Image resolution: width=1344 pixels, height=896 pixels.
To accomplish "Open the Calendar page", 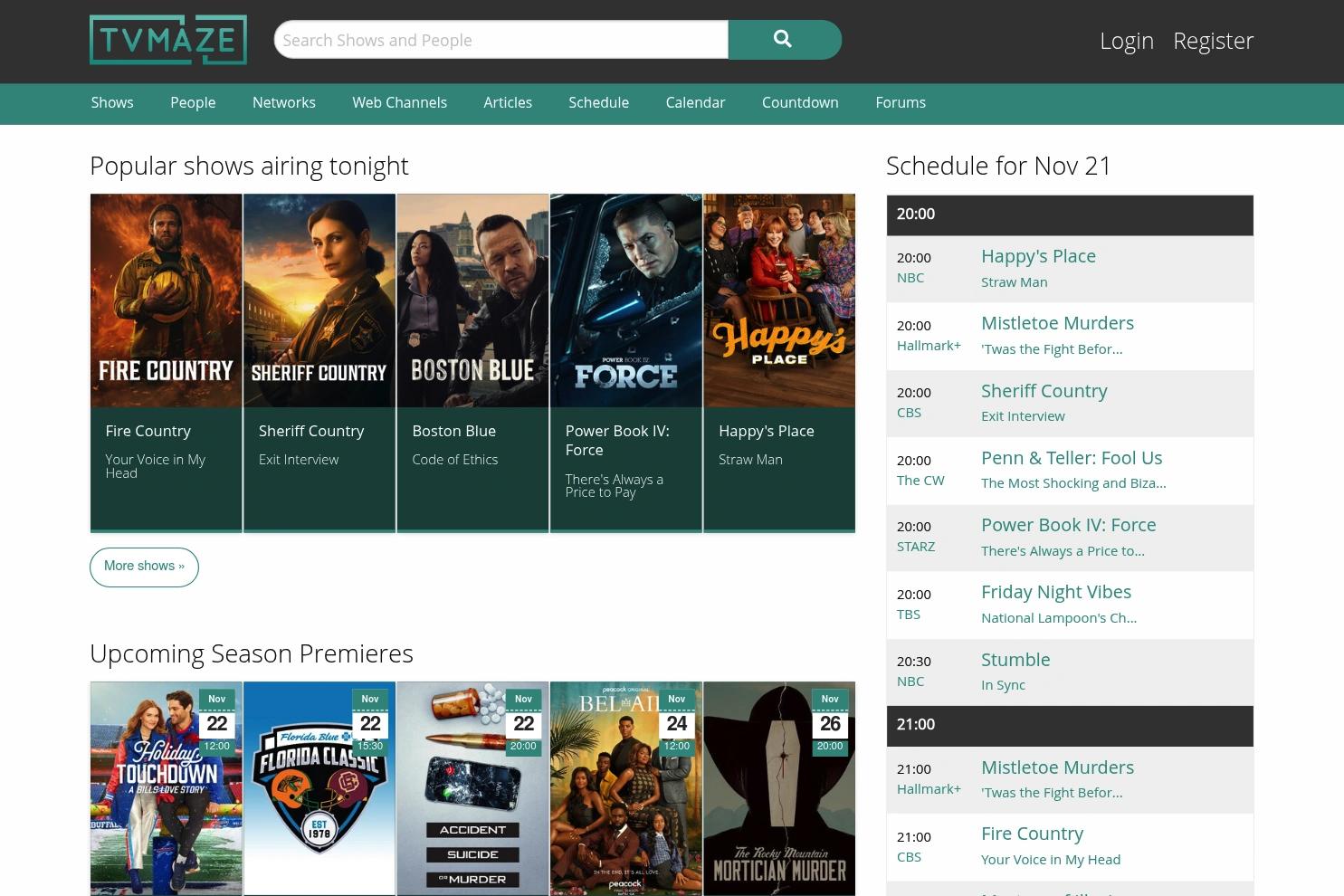I will coord(695,103).
